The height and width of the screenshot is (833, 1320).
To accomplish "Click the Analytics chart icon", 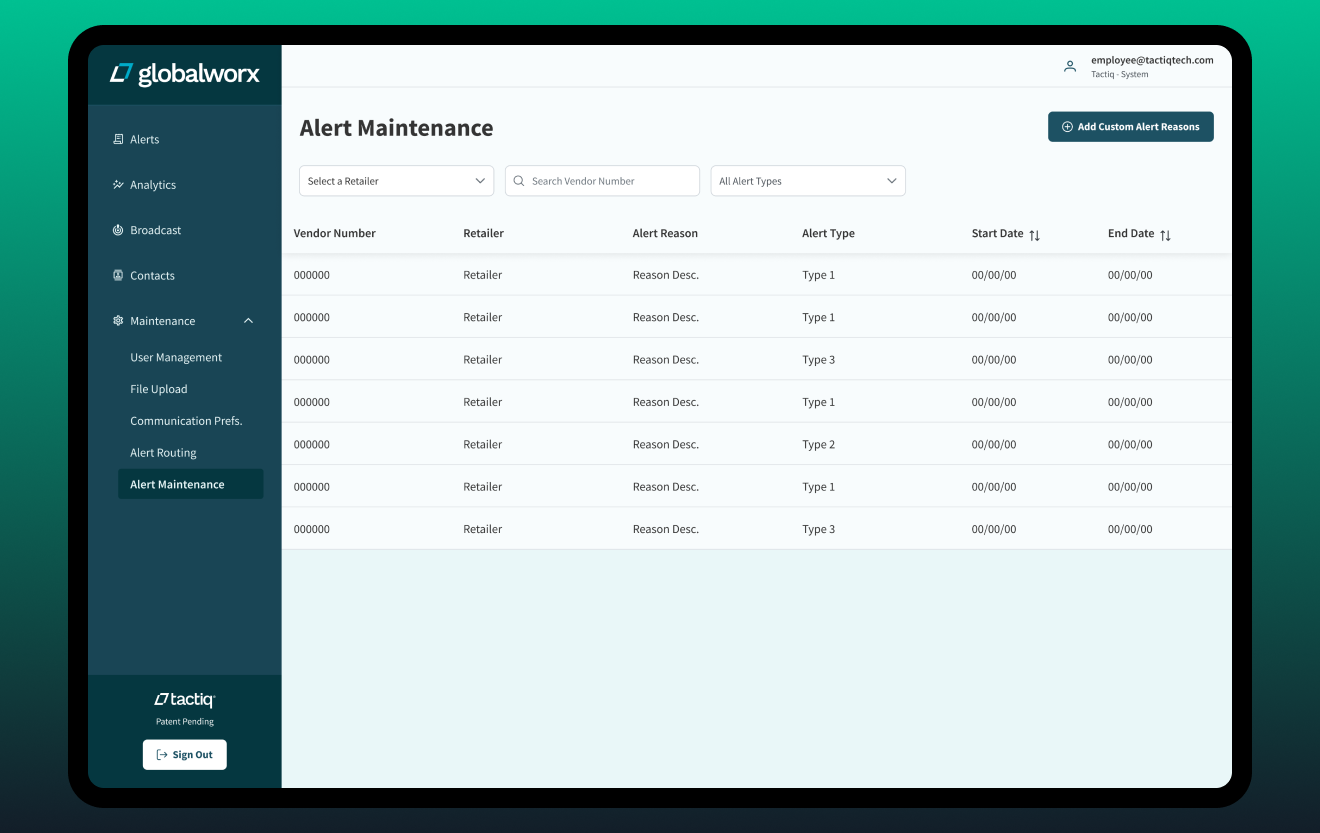I will click(118, 185).
